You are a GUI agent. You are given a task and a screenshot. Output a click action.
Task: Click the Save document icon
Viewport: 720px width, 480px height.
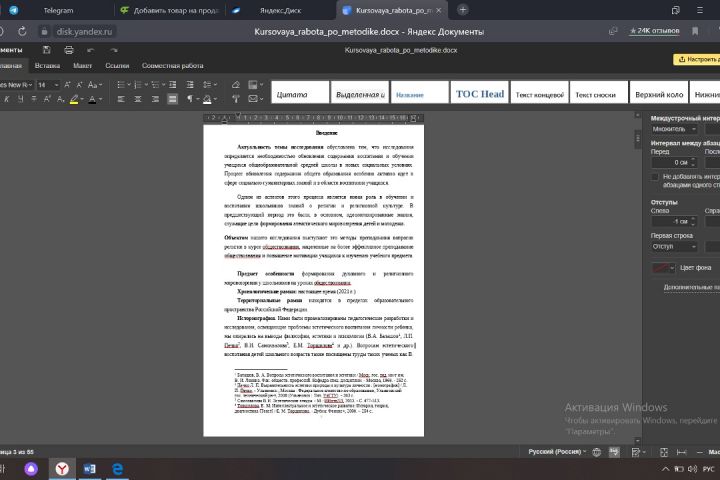click(46, 50)
